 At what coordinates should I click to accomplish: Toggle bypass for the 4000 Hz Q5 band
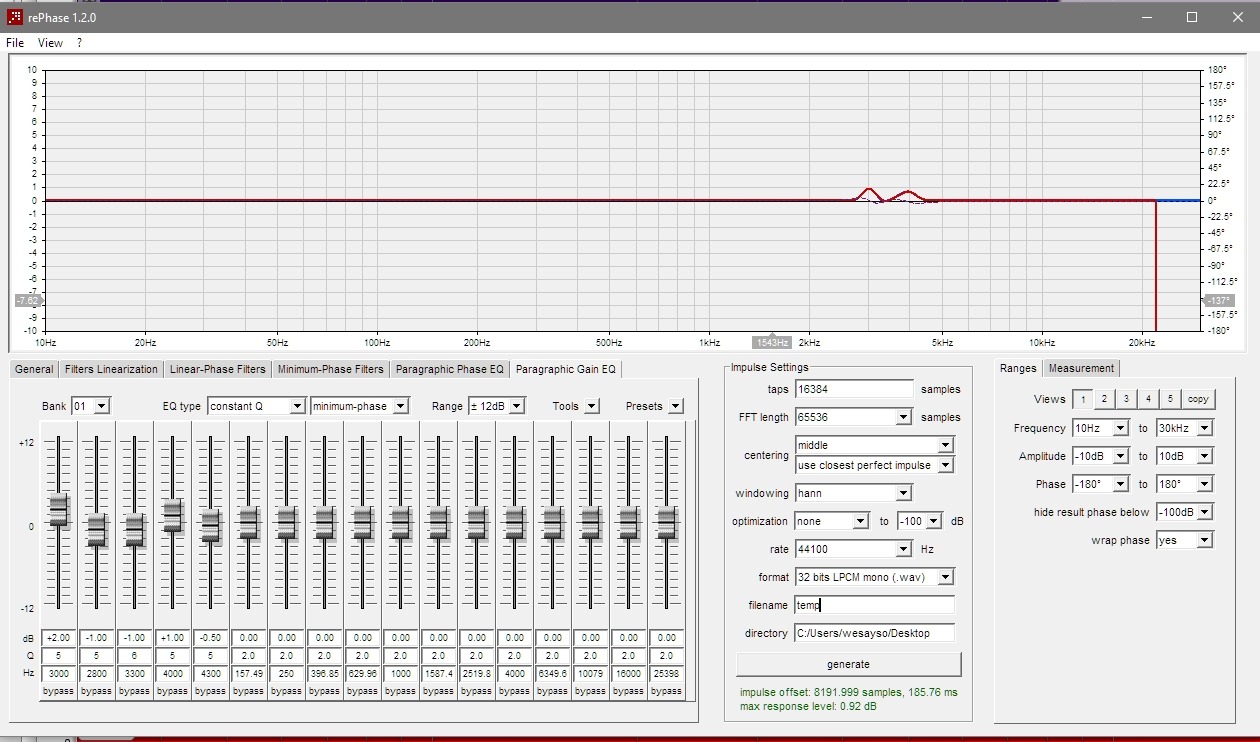(172, 691)
